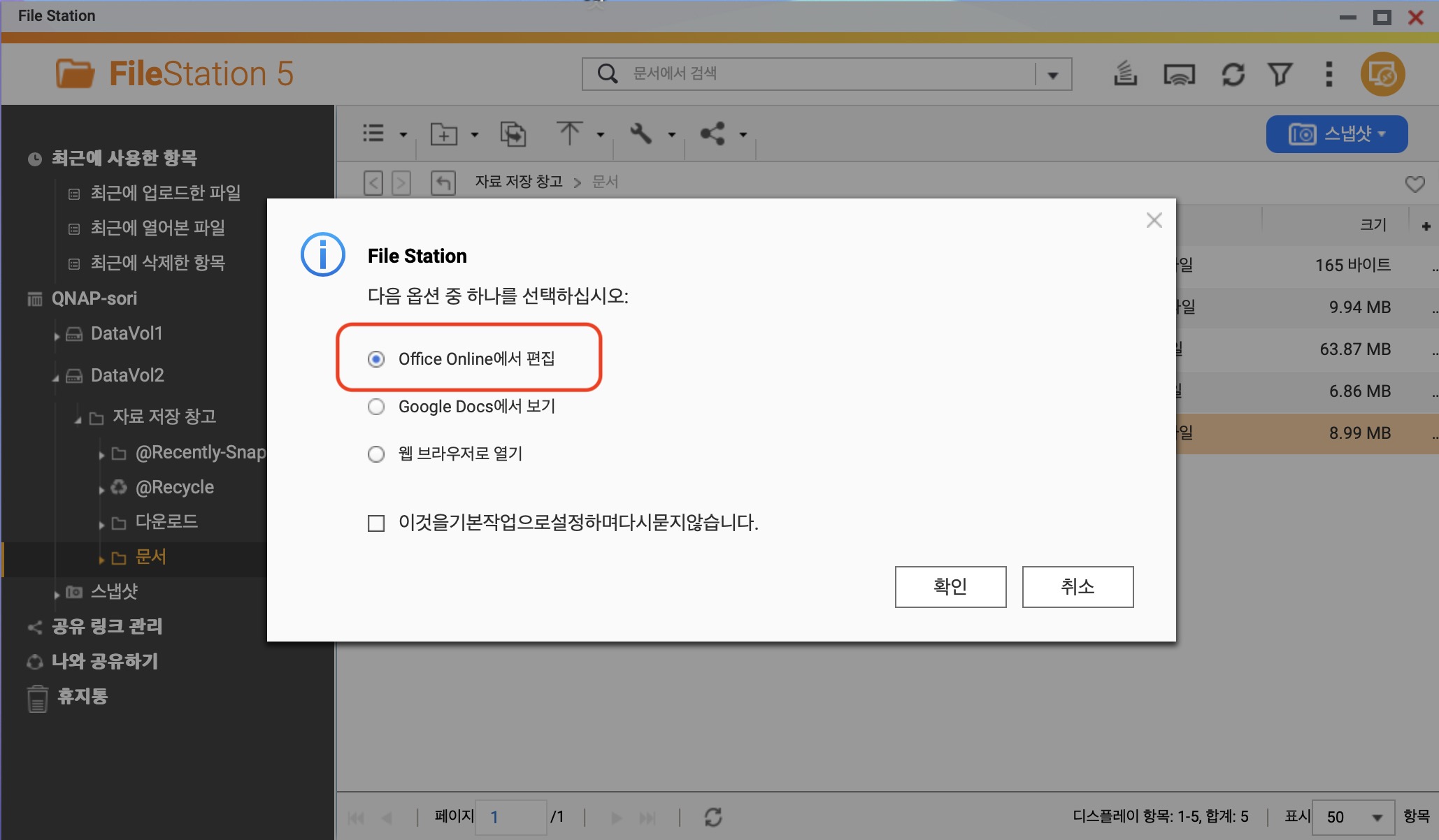
Task: Click '자료 저장 창고' in breadcrumb path
Action: tap(519, 182)
